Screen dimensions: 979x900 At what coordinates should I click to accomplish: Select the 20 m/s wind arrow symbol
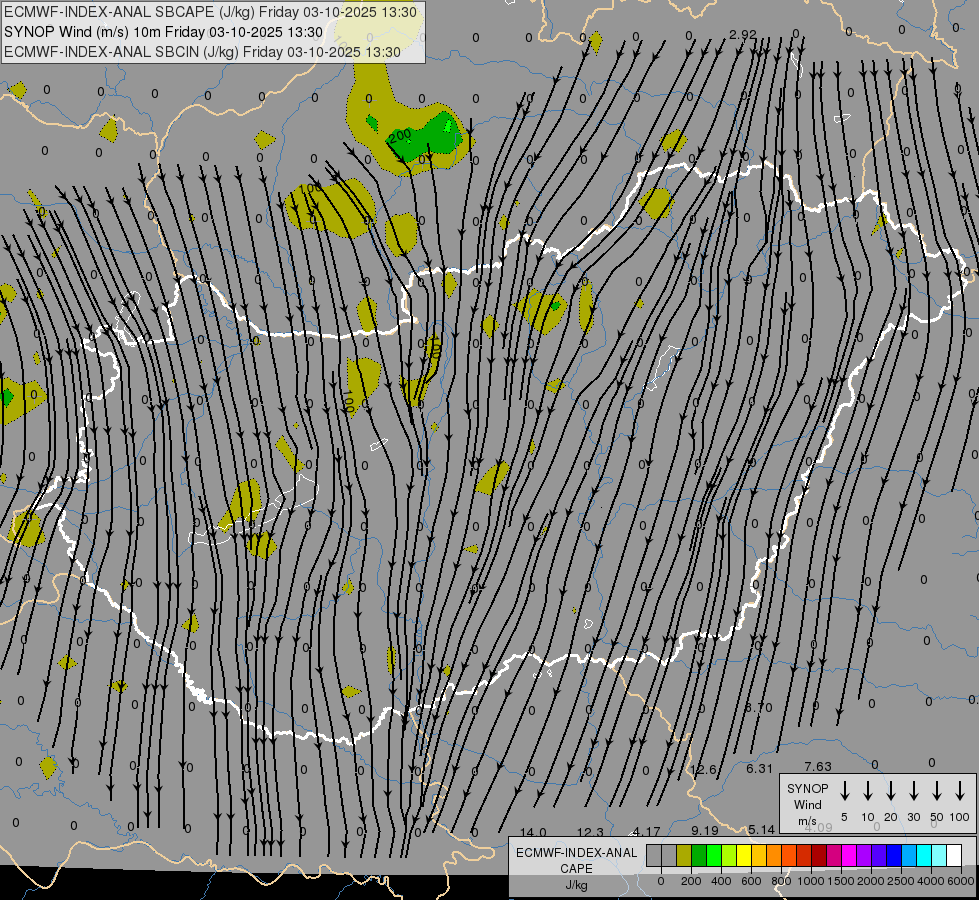tap(891, 791)
